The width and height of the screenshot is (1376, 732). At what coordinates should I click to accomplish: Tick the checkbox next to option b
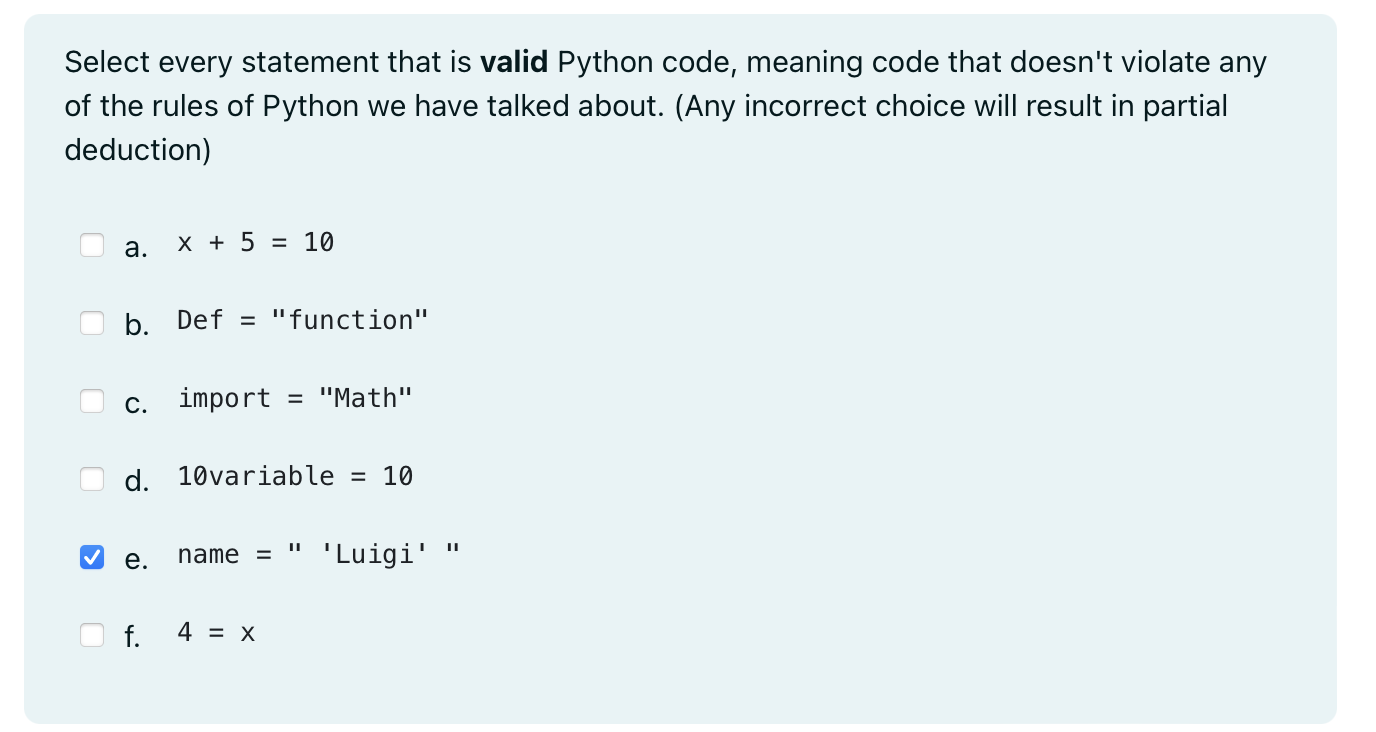pyautogui.click(x=92, y=323)
